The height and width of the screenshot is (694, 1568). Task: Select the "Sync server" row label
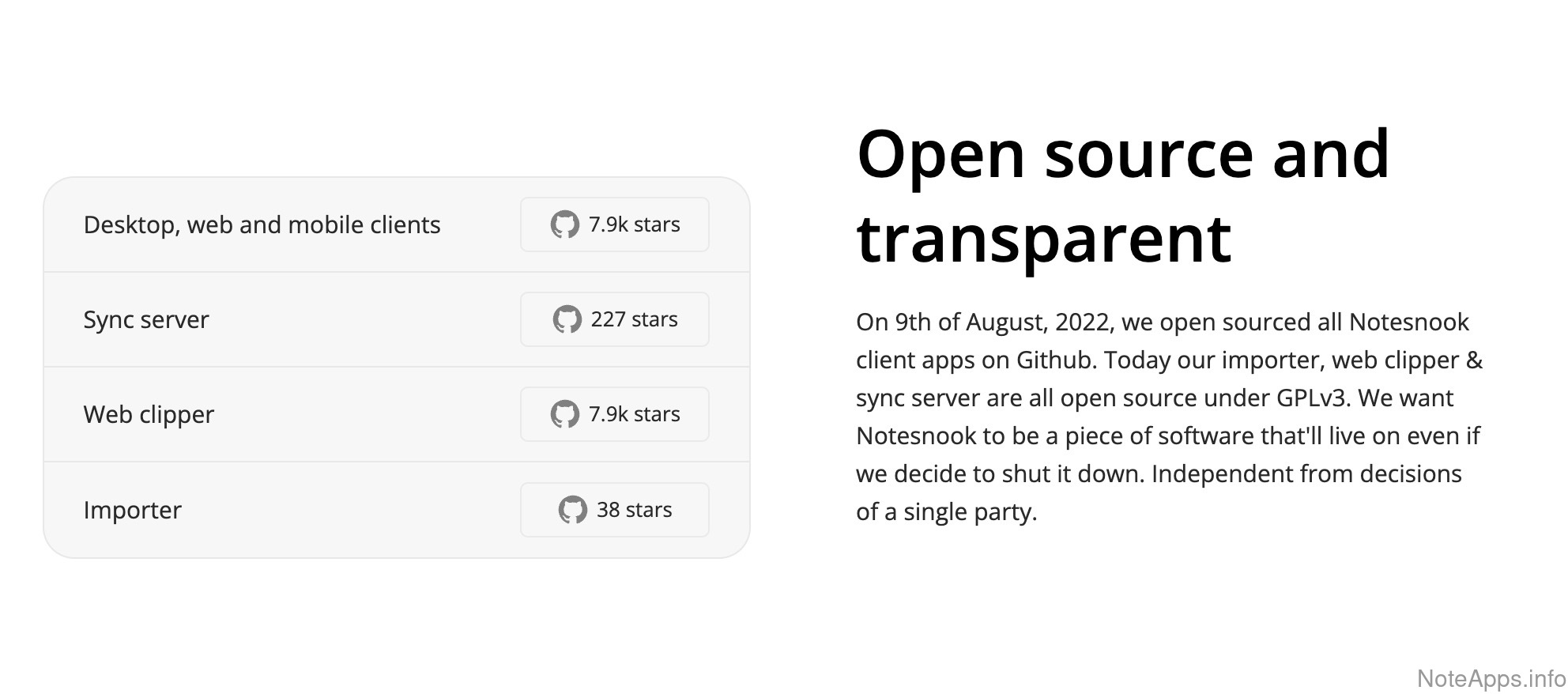pyautogui.click(x=146, y=320)
